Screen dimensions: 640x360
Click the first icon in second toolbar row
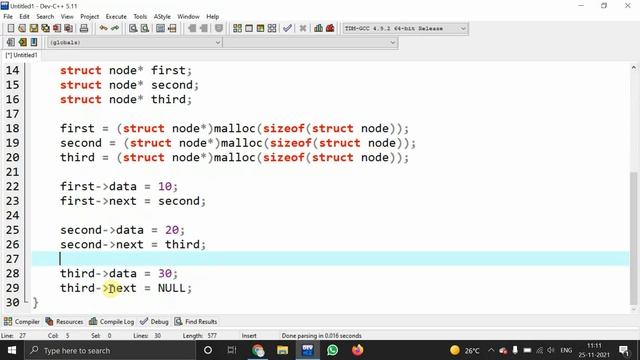click(x=11, y=42)
